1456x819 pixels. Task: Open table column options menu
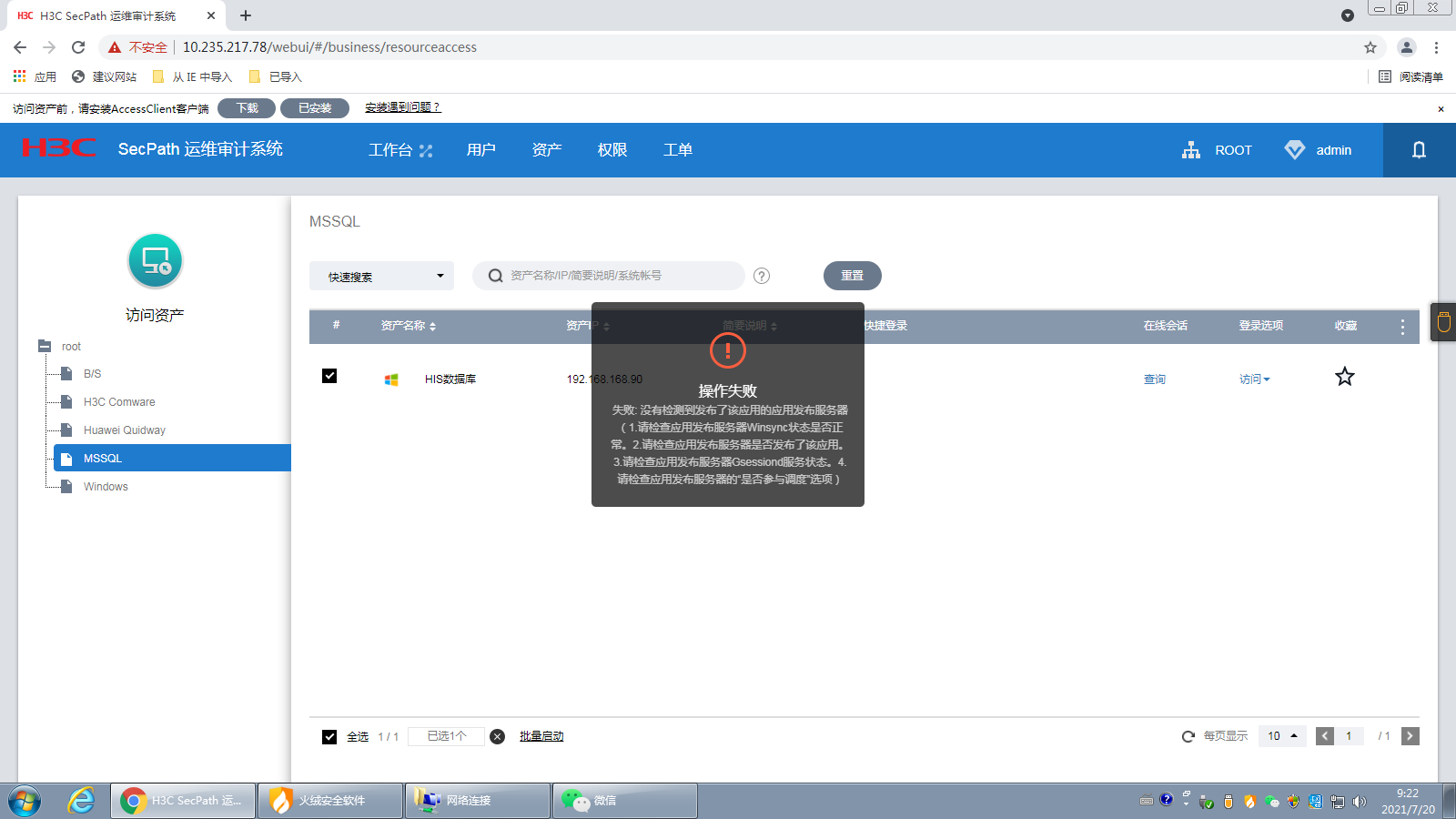[1402, 327]
